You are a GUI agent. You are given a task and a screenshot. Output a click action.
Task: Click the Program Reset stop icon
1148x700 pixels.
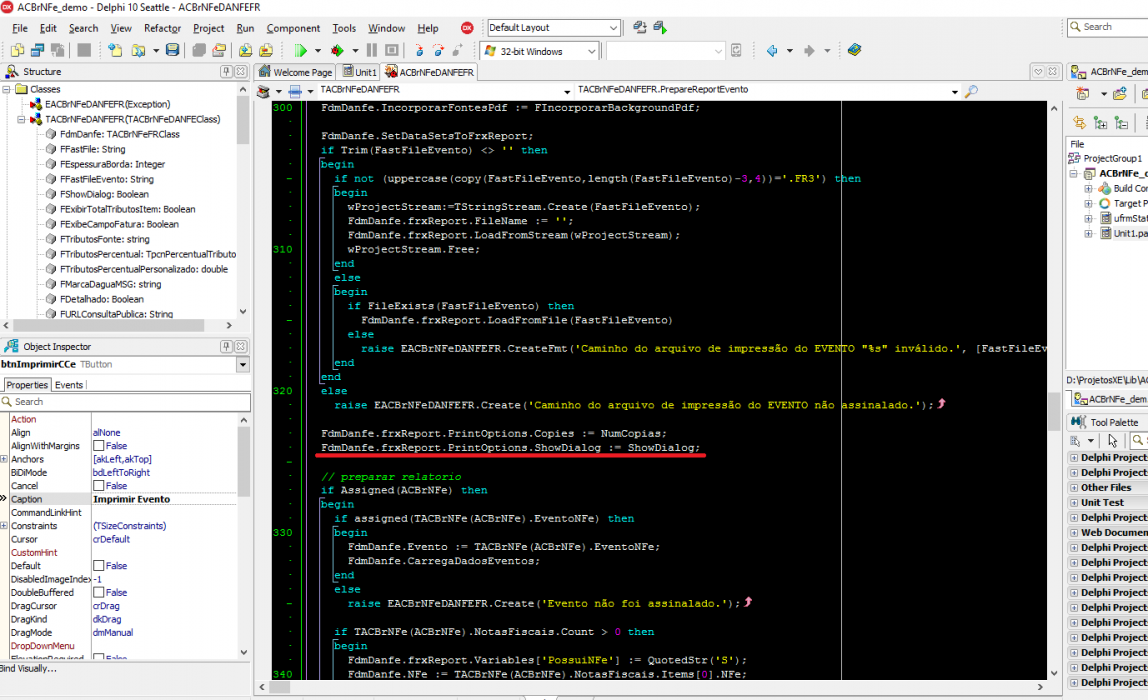pos(392,51)
